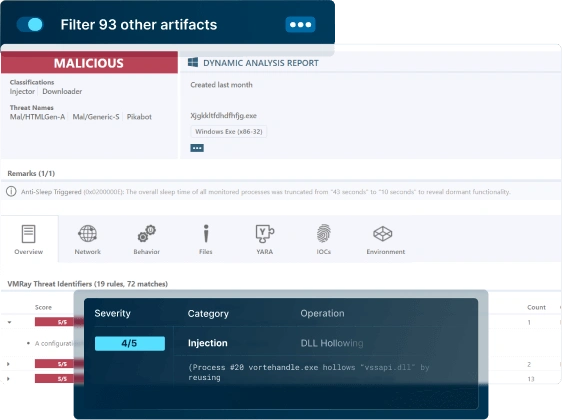Image resolution: width=562 pixels, height=420 pixels.
Task: Click the Severity column header
Action: pos(113,313)
